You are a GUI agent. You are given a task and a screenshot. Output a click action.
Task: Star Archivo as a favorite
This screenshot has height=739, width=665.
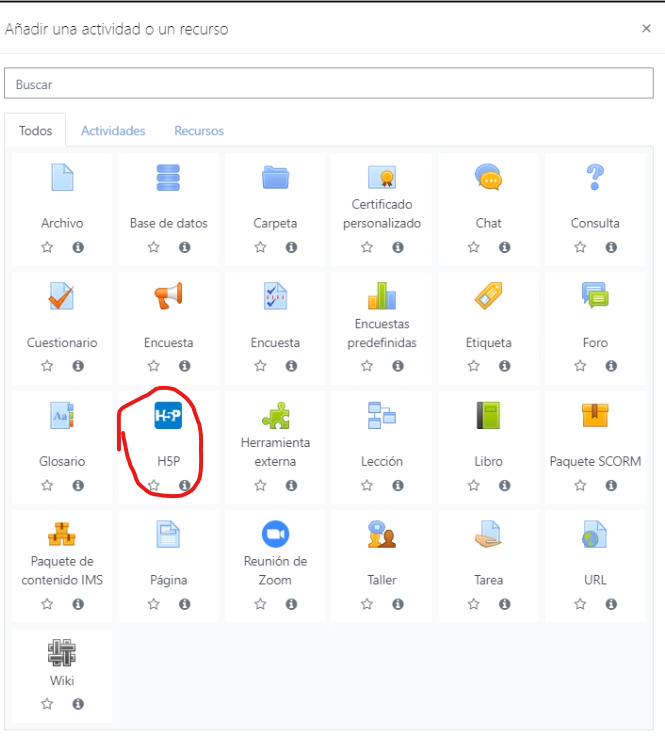coord(47,247)
